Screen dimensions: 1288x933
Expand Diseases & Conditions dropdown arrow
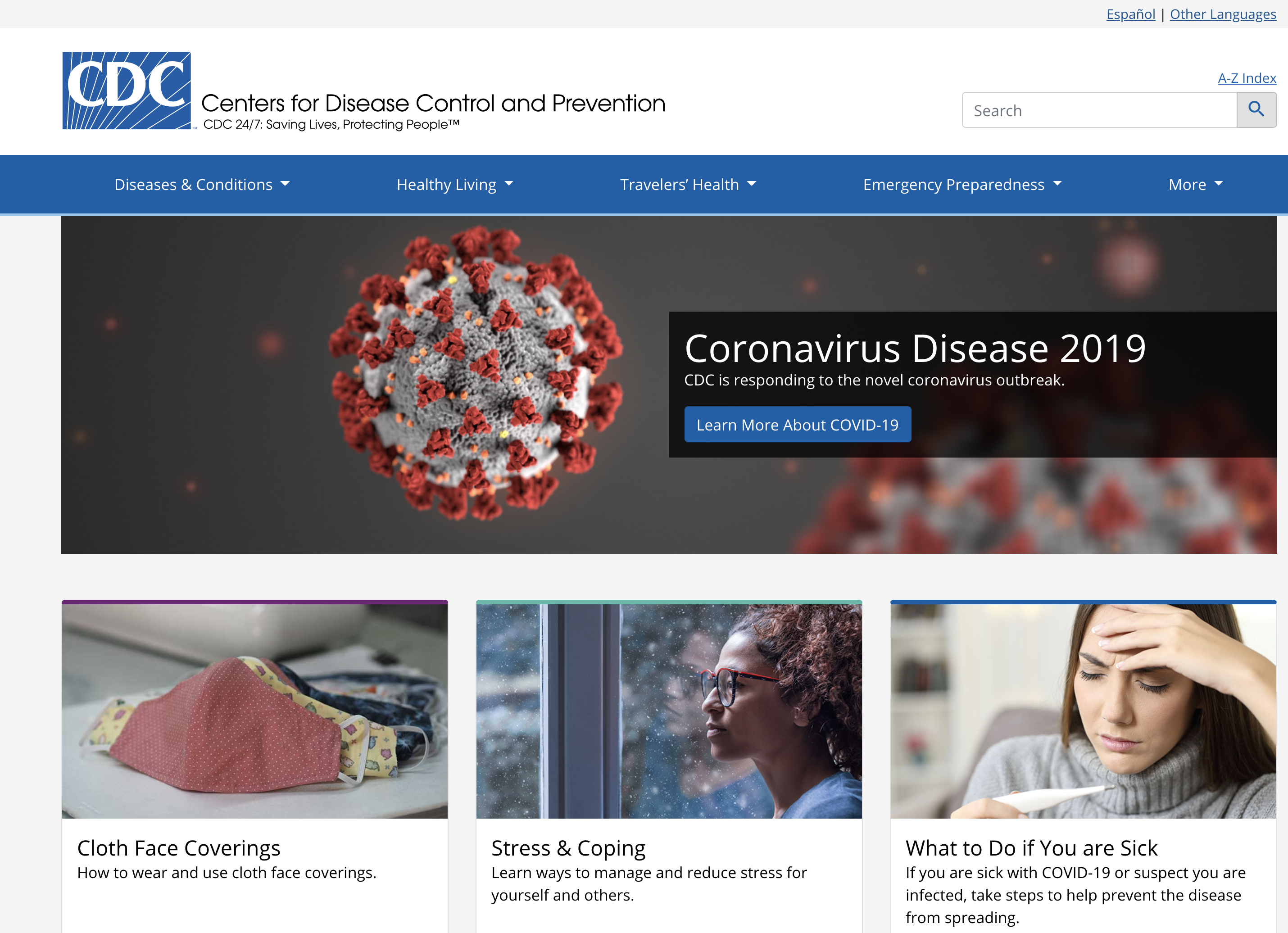[285, 184]
